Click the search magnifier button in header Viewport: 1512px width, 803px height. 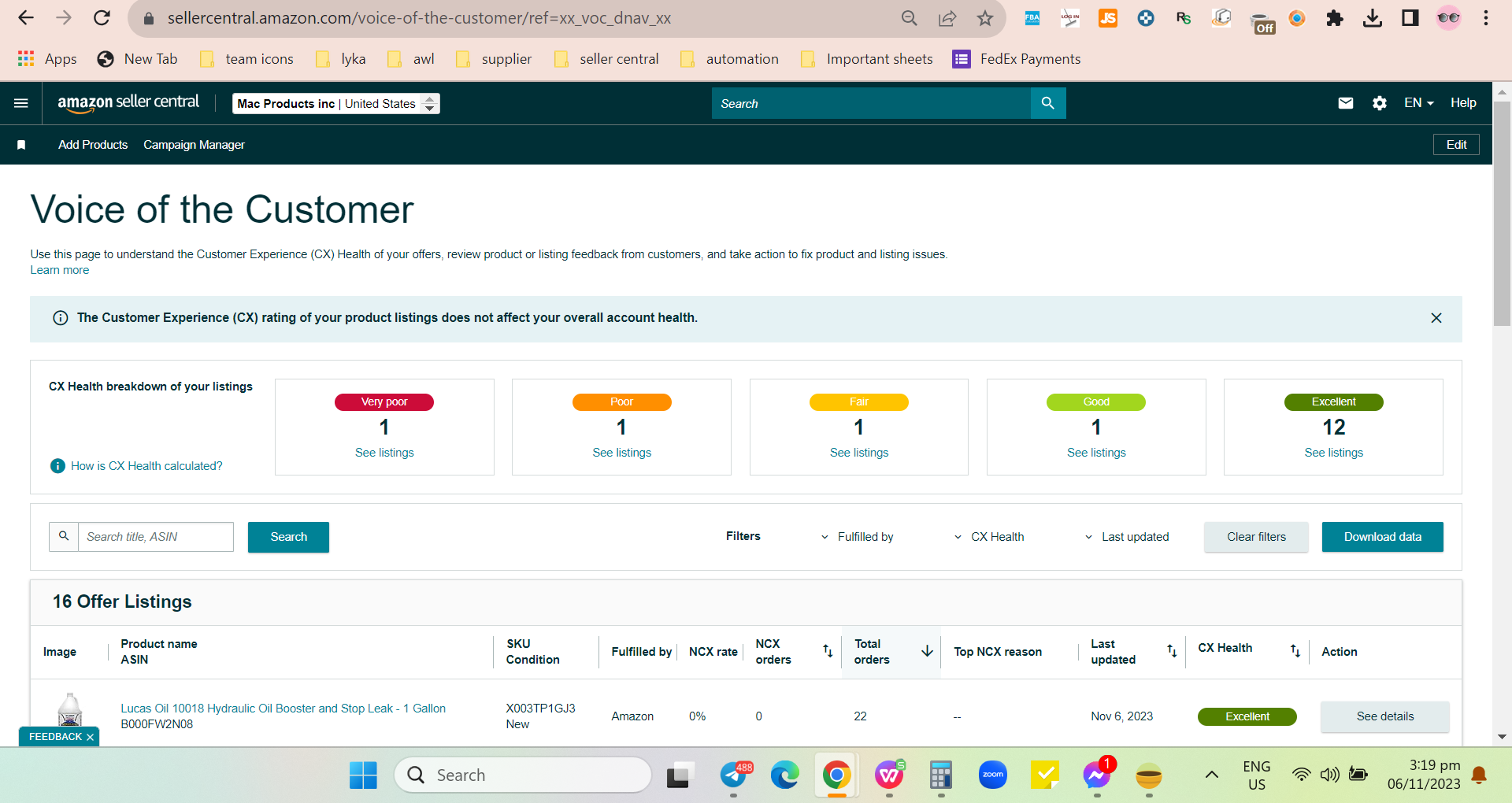coord(1048,103)
